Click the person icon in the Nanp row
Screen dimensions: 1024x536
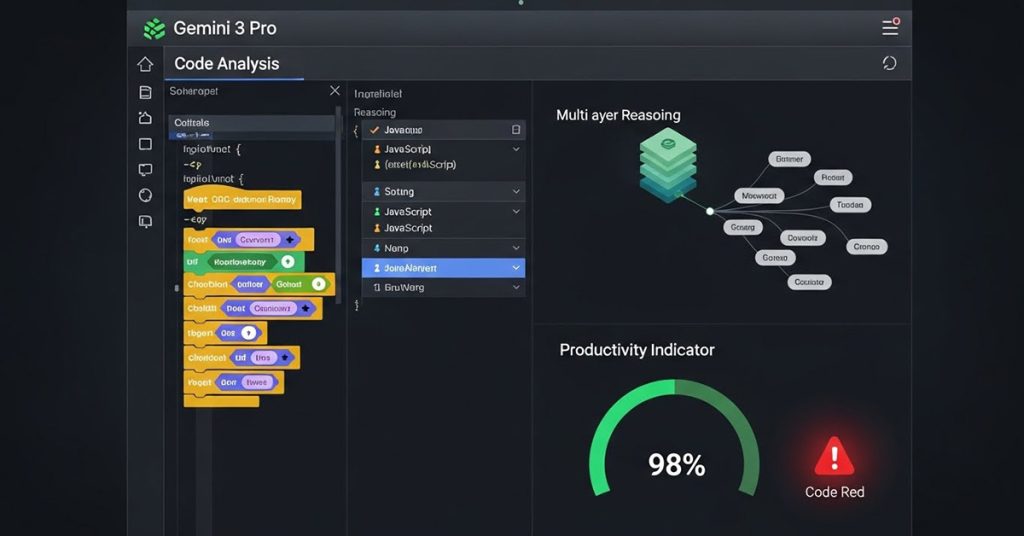377,248
